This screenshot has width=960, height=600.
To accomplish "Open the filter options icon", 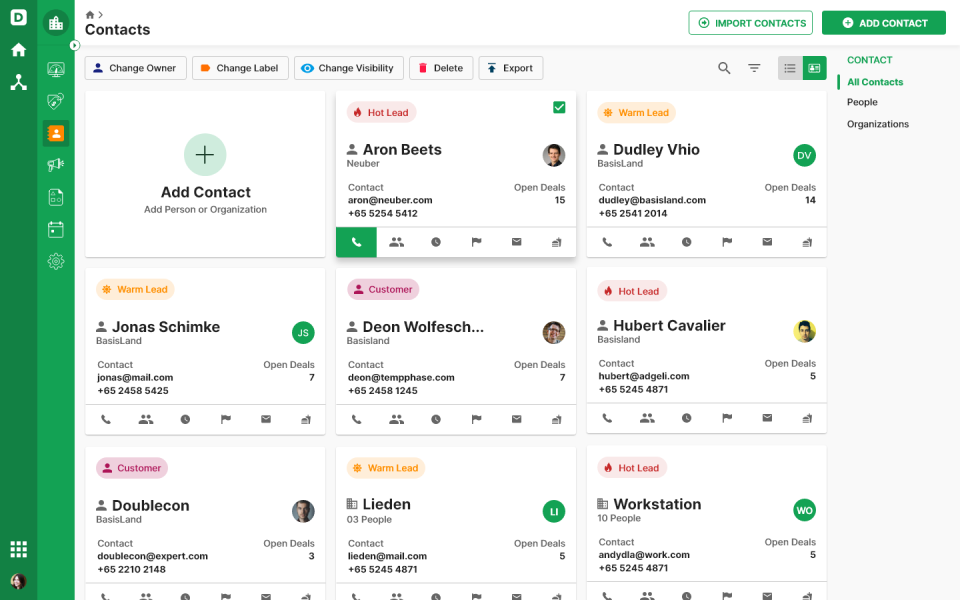I will click(x=754, y=68).
